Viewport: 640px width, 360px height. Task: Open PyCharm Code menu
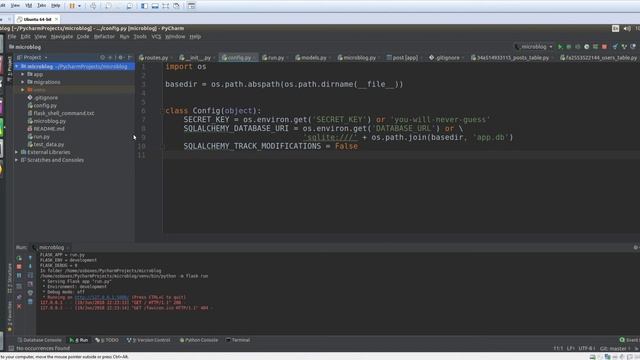(83, 37)
